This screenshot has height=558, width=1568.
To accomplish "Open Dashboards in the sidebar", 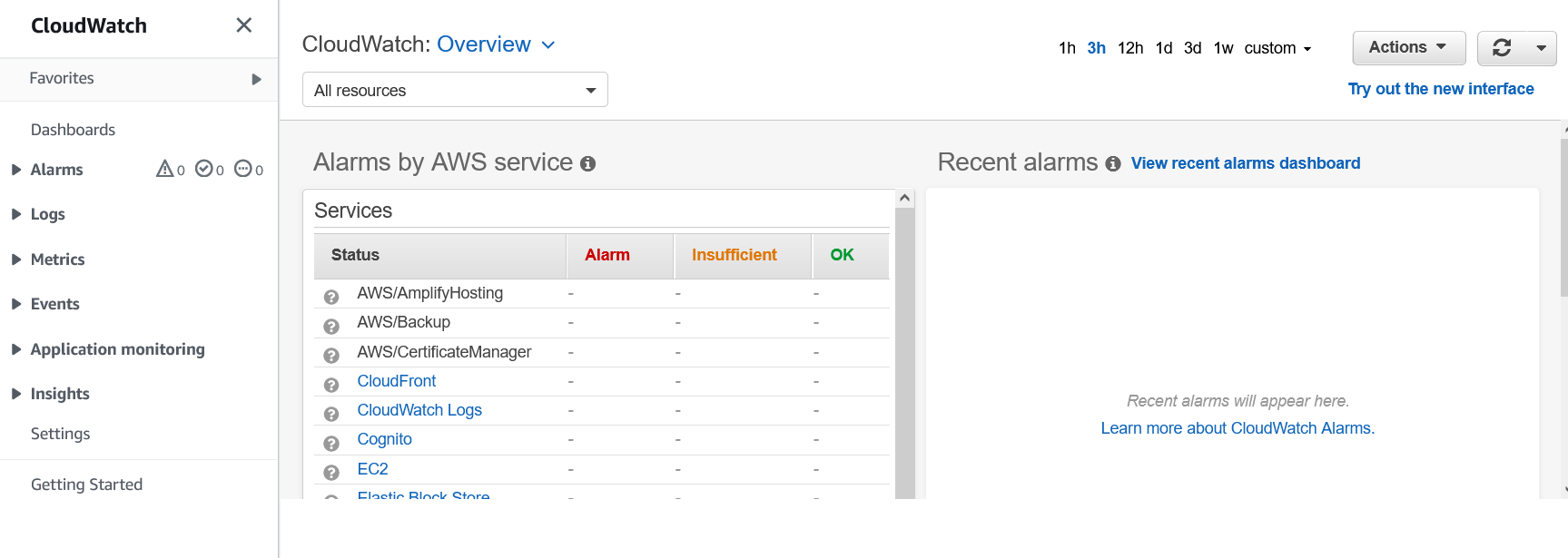I will [x=73, y=130].
